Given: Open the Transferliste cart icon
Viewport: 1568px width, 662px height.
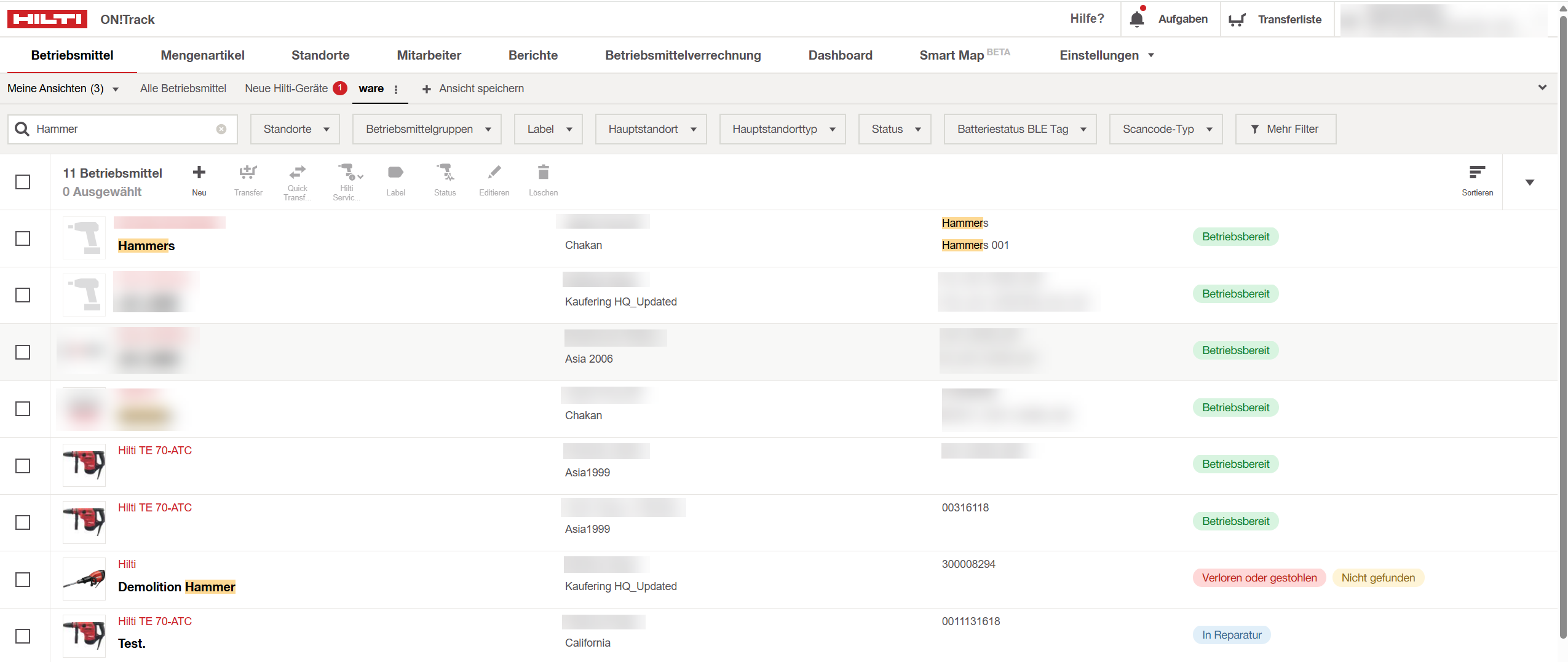Looking at the screenshot, I should pos(1237,20).
